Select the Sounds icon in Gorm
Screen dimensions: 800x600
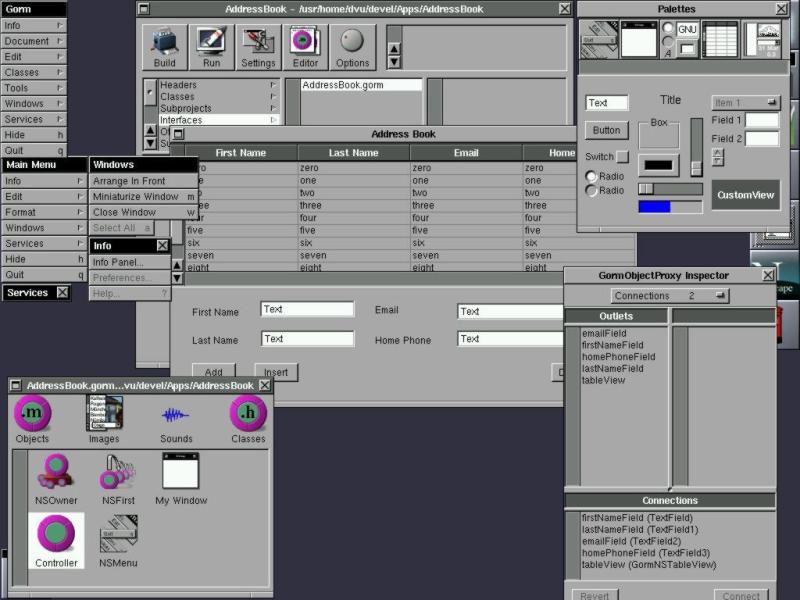(x=176, y=420)
